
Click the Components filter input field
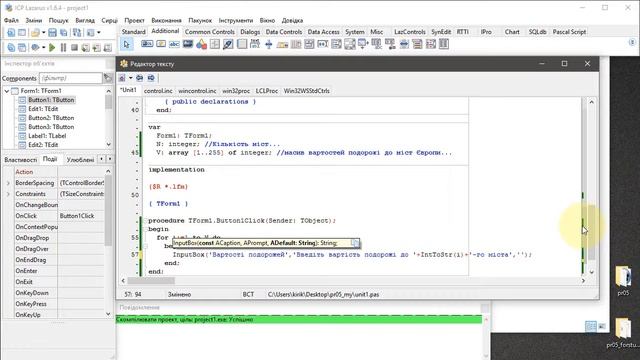click(71, 78)
